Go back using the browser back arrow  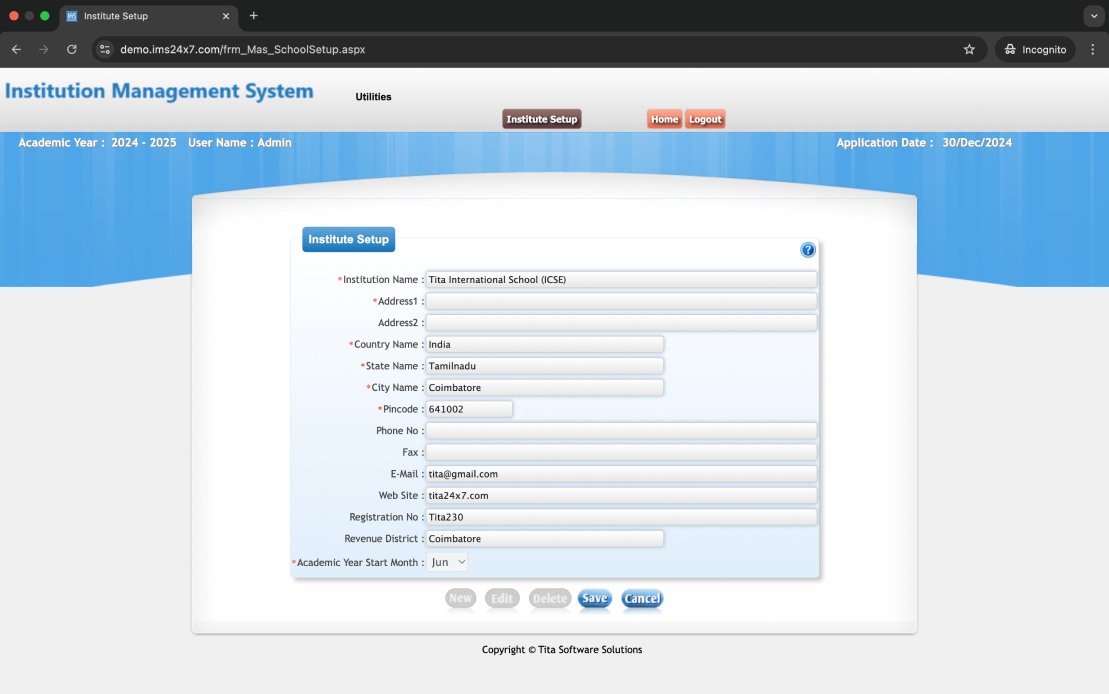(16, 49)
